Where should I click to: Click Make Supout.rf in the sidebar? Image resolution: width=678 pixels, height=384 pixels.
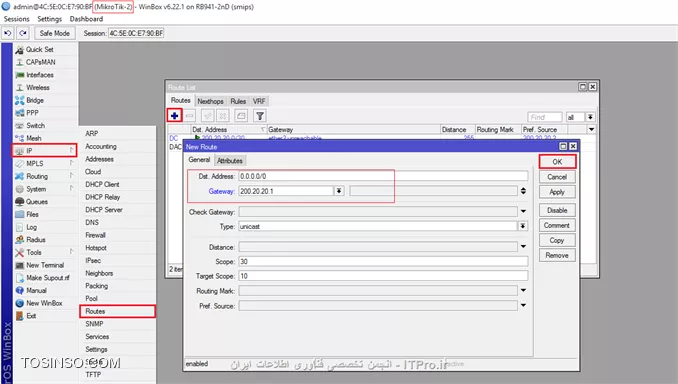[45, 278]
